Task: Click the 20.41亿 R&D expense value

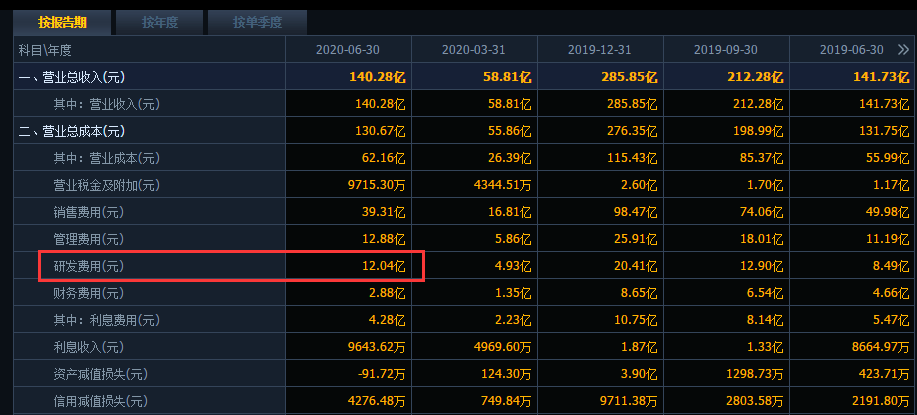Action: pyautogui.click(x=636, y=267)
